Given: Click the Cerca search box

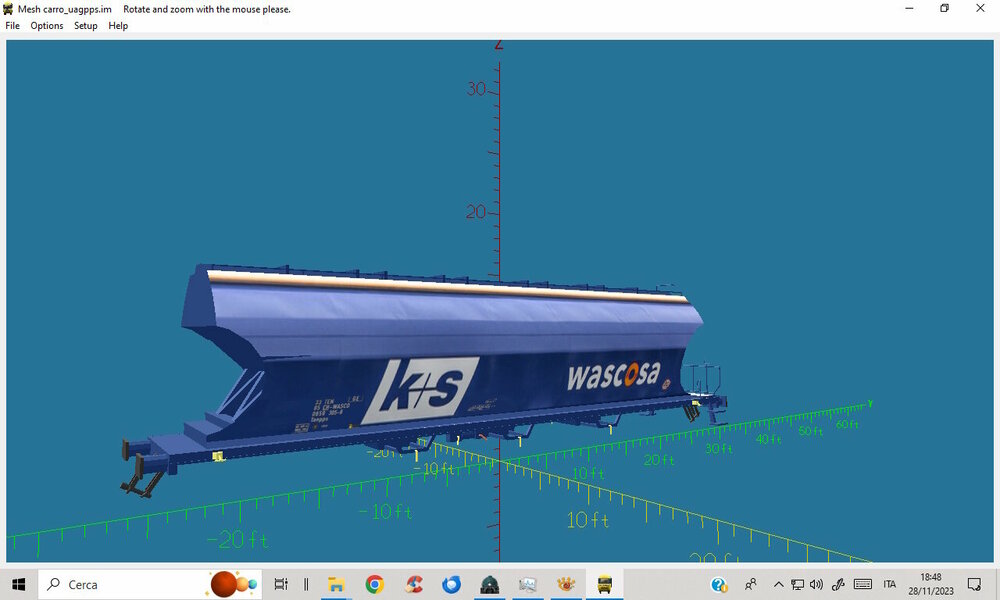Looking at the screenshot, I should click(x=150, y=584).
